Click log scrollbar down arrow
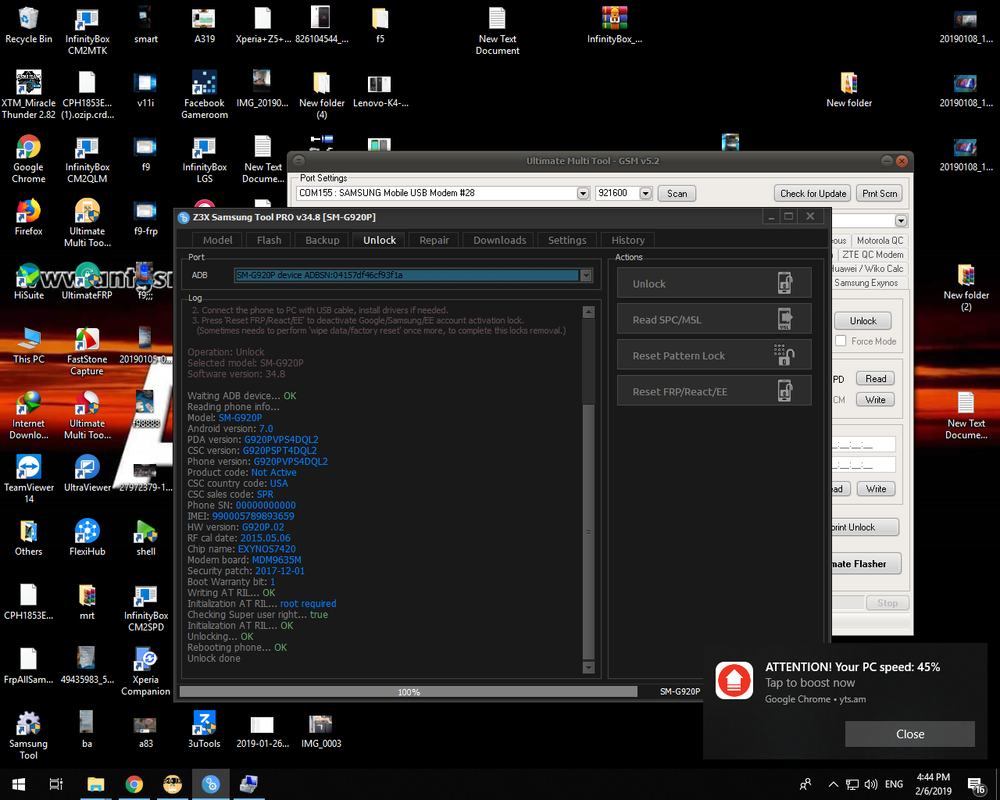This screenshot has height=800, width=1000. pyautogui.click(x=589, y=667)
